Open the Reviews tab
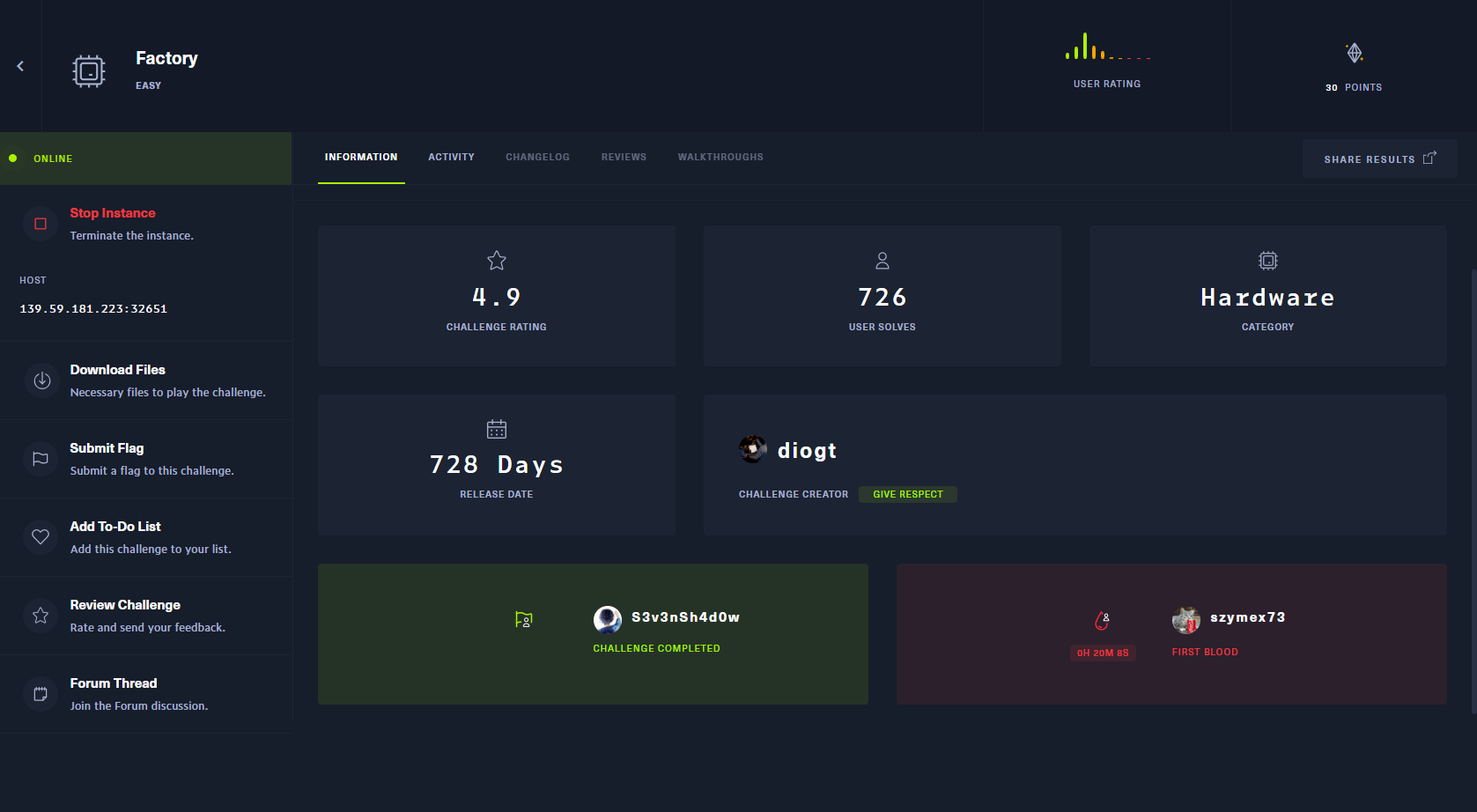 624,158
